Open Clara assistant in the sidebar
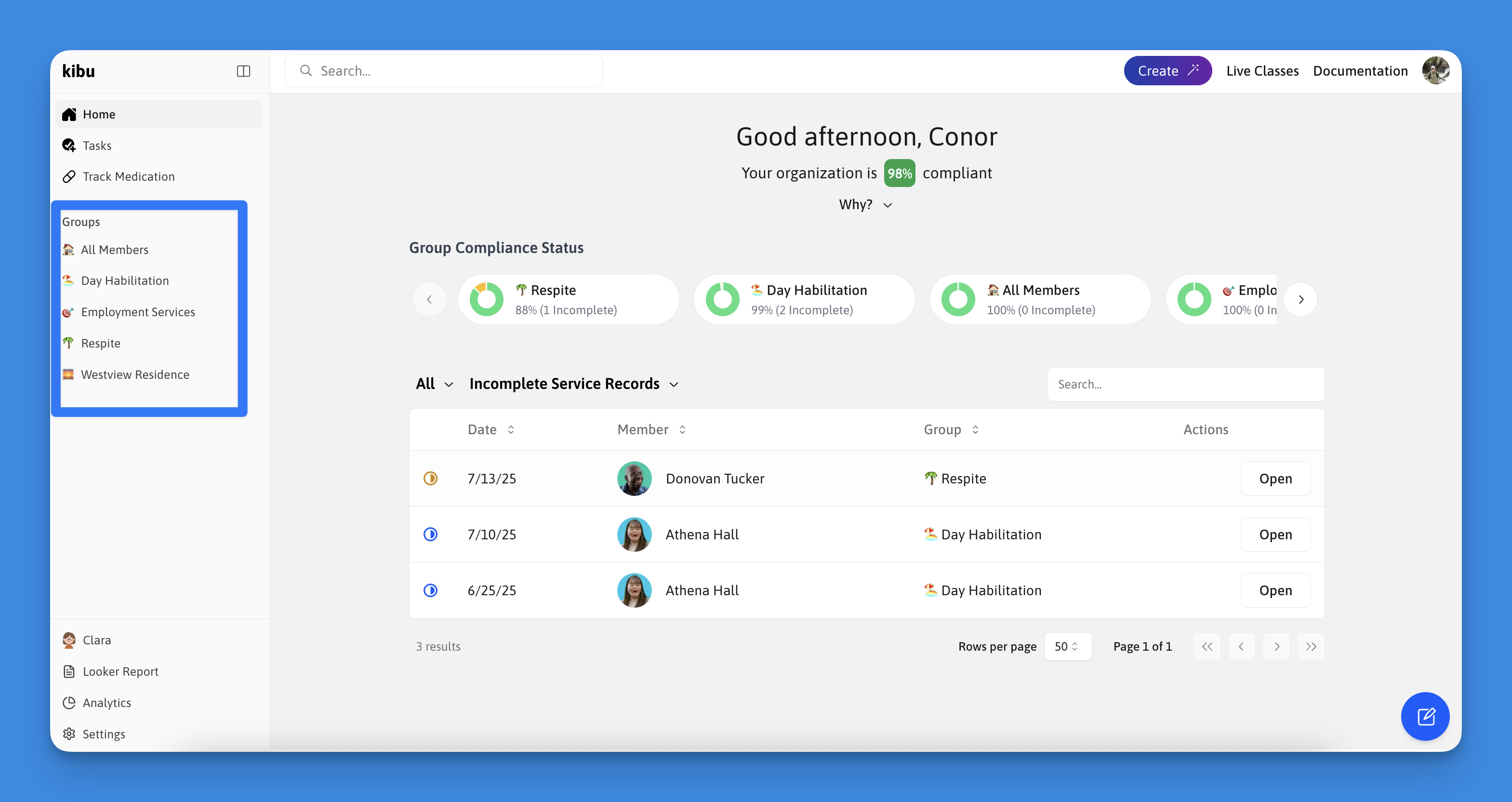This screenshot has height=802, width=1512. 96,640
